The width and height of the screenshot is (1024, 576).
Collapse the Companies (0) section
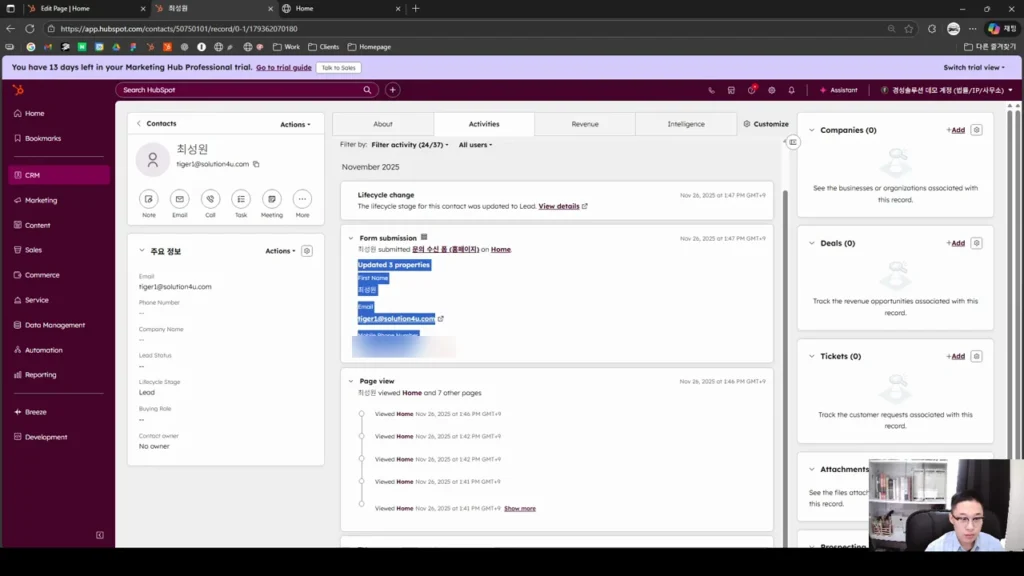coord(812,130)
